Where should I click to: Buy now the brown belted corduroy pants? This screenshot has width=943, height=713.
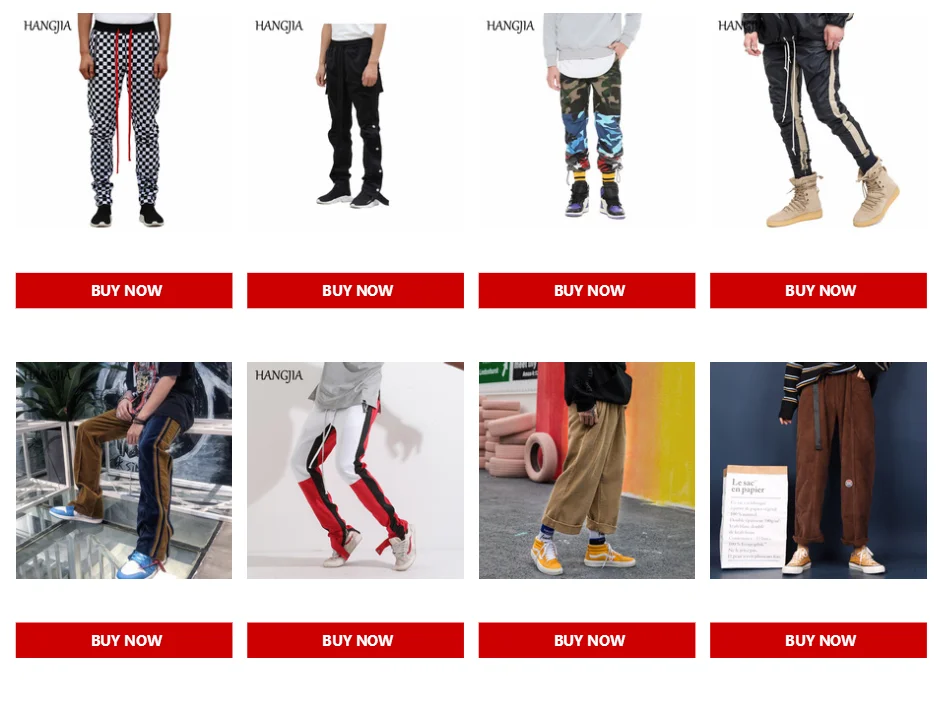point(818,640)
